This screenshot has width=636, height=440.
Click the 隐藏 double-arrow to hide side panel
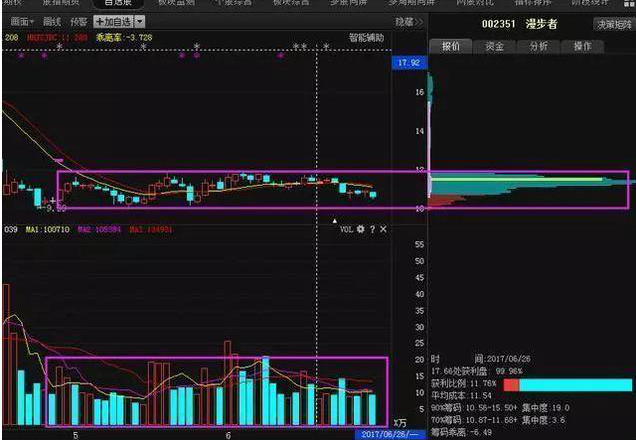(404, 20)
